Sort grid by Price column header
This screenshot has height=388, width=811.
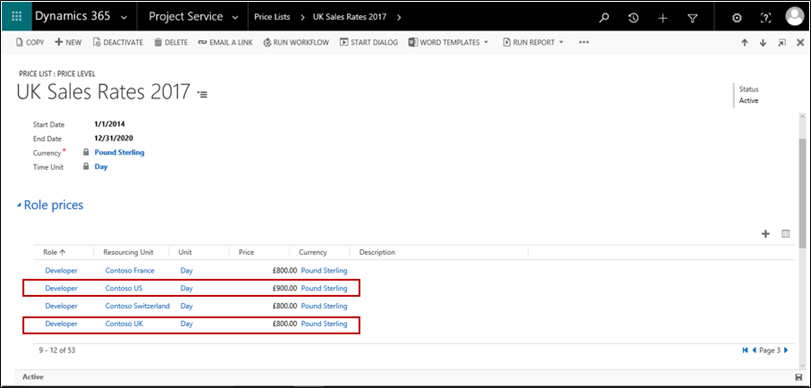[246, 252]
